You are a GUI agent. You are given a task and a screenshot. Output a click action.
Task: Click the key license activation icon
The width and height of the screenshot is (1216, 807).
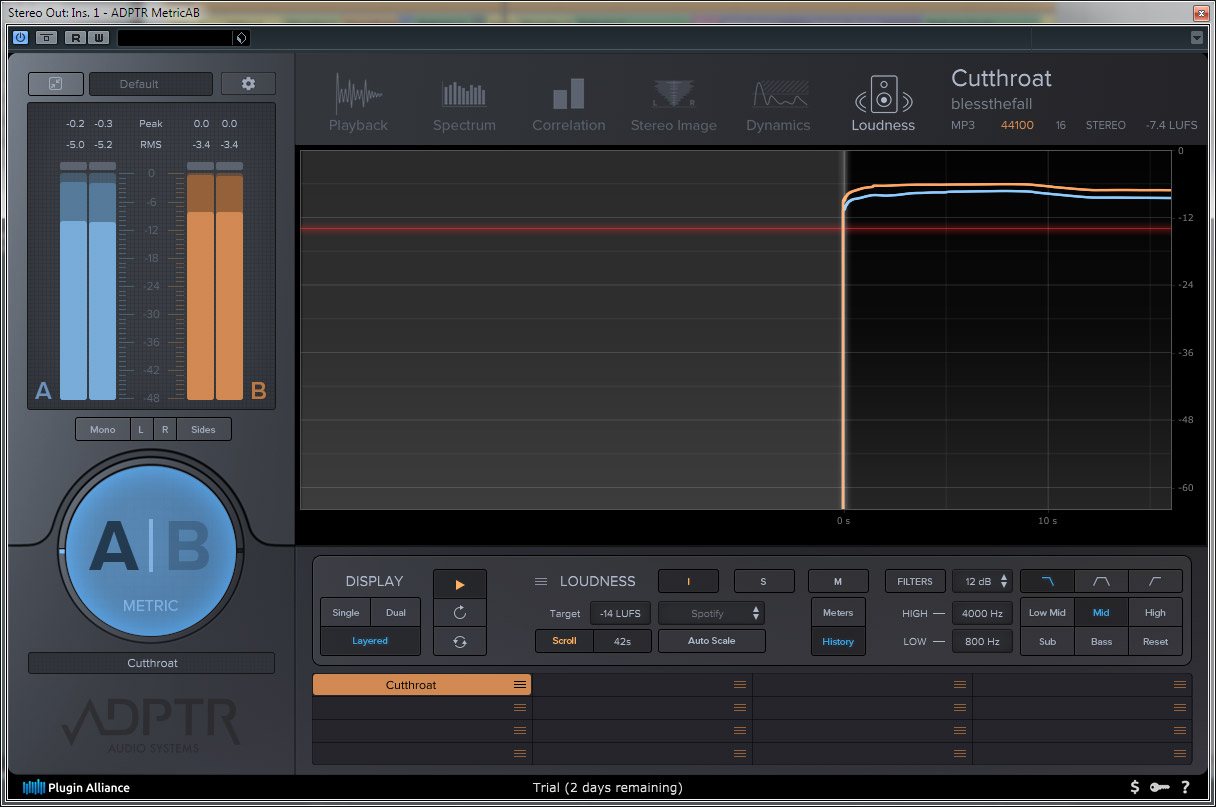click(x=1160, y=787)
